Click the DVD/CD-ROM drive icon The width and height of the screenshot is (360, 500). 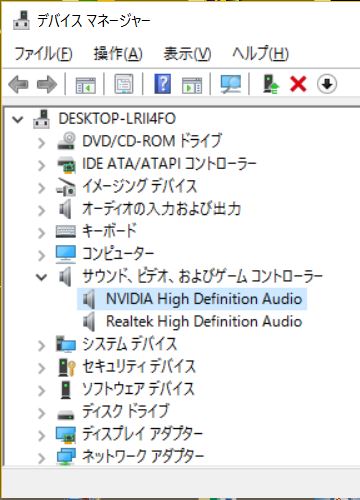tap(66, 141)
